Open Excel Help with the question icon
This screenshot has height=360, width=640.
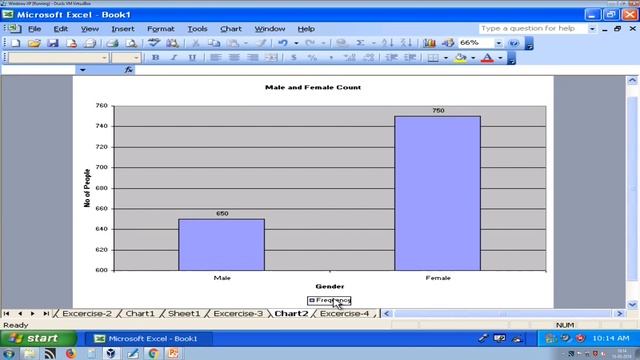514,43
